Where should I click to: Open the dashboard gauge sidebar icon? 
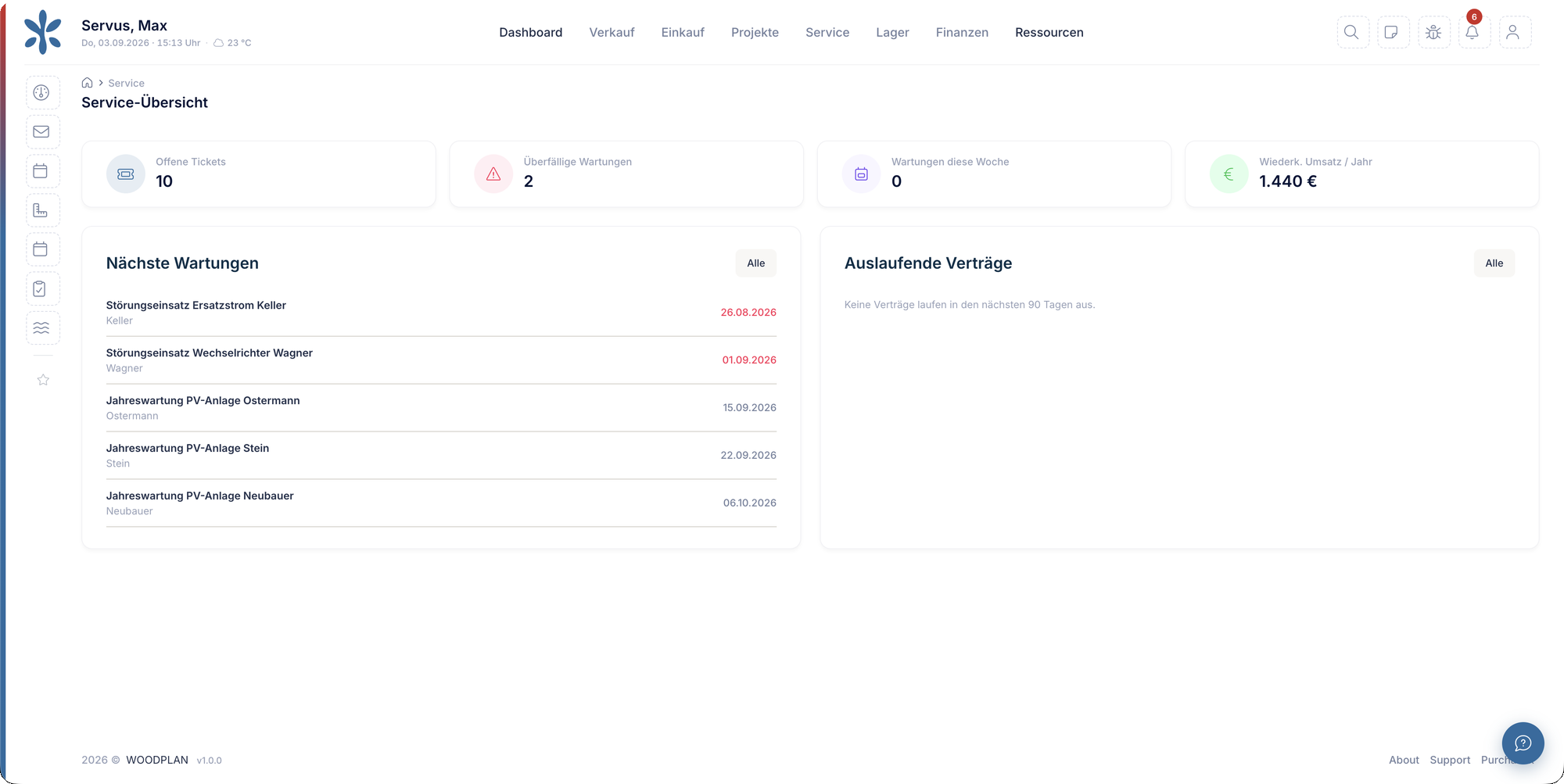42,93
